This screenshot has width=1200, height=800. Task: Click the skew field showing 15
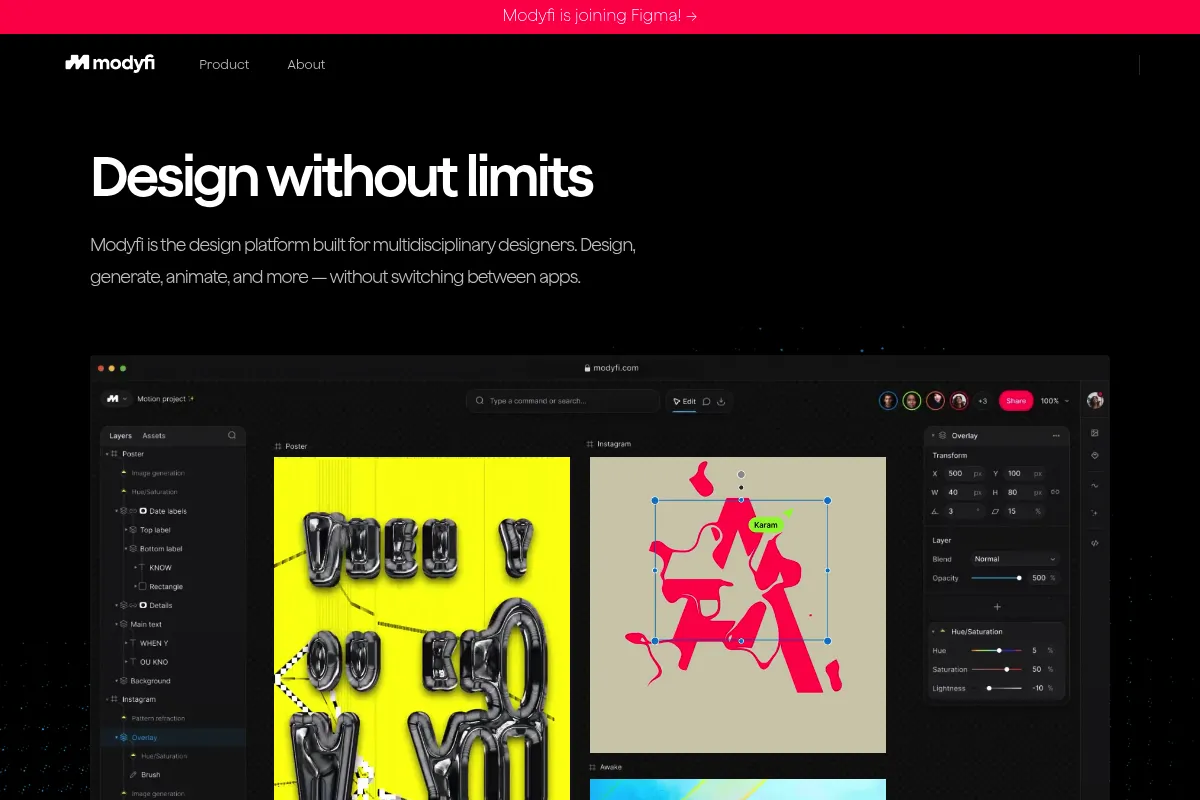click(x=1025, y=511)
